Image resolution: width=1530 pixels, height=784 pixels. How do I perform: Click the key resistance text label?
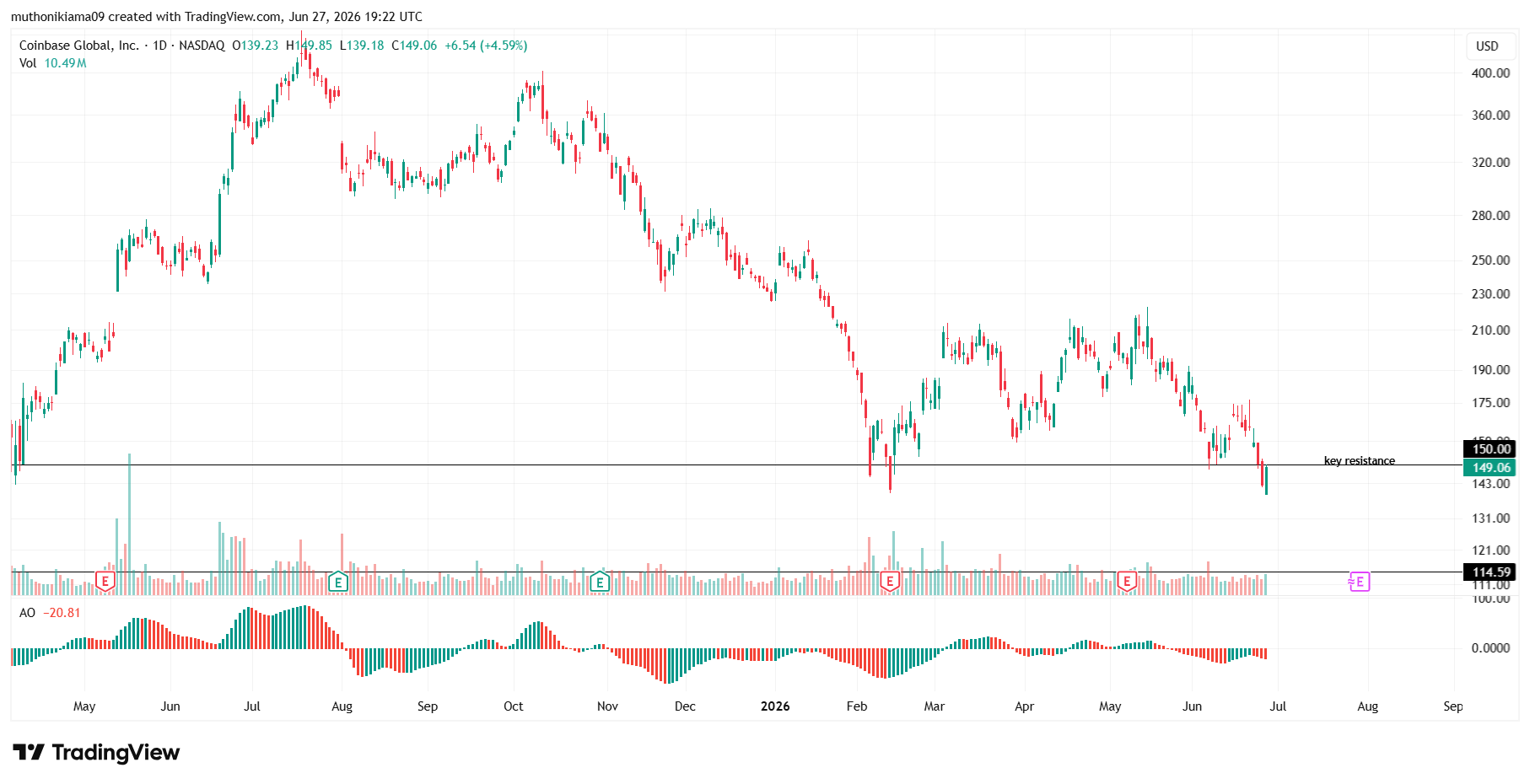pos(1359,460)
